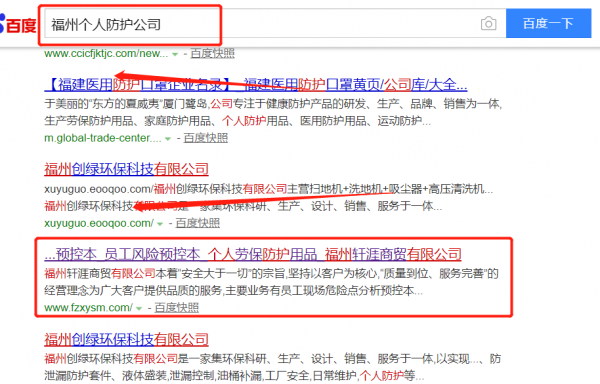The image size is (600, 384).
Task: Open 百度快照 for the ccicfjktjc result
Action: tap(212, 54)
